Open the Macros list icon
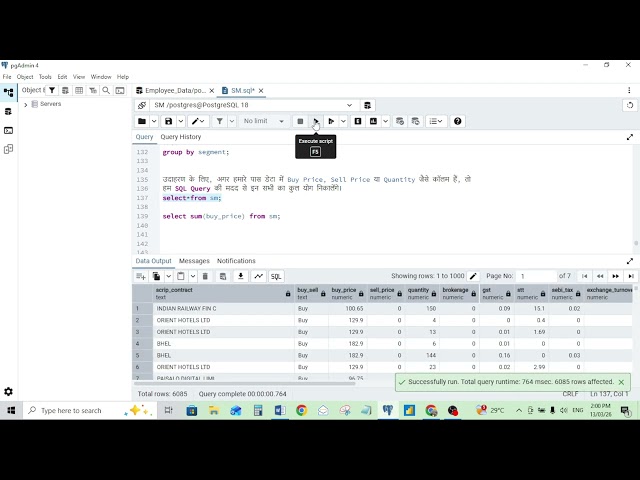 [x=436, y=121]
